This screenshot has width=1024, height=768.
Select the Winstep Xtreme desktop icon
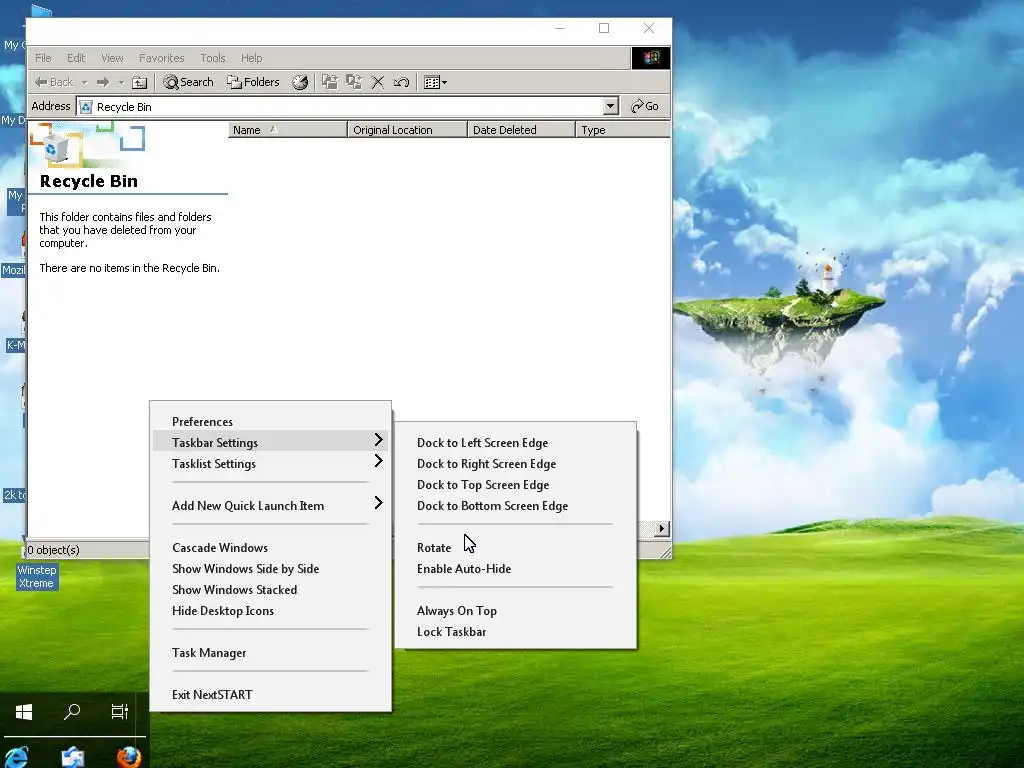pos(37,577)
